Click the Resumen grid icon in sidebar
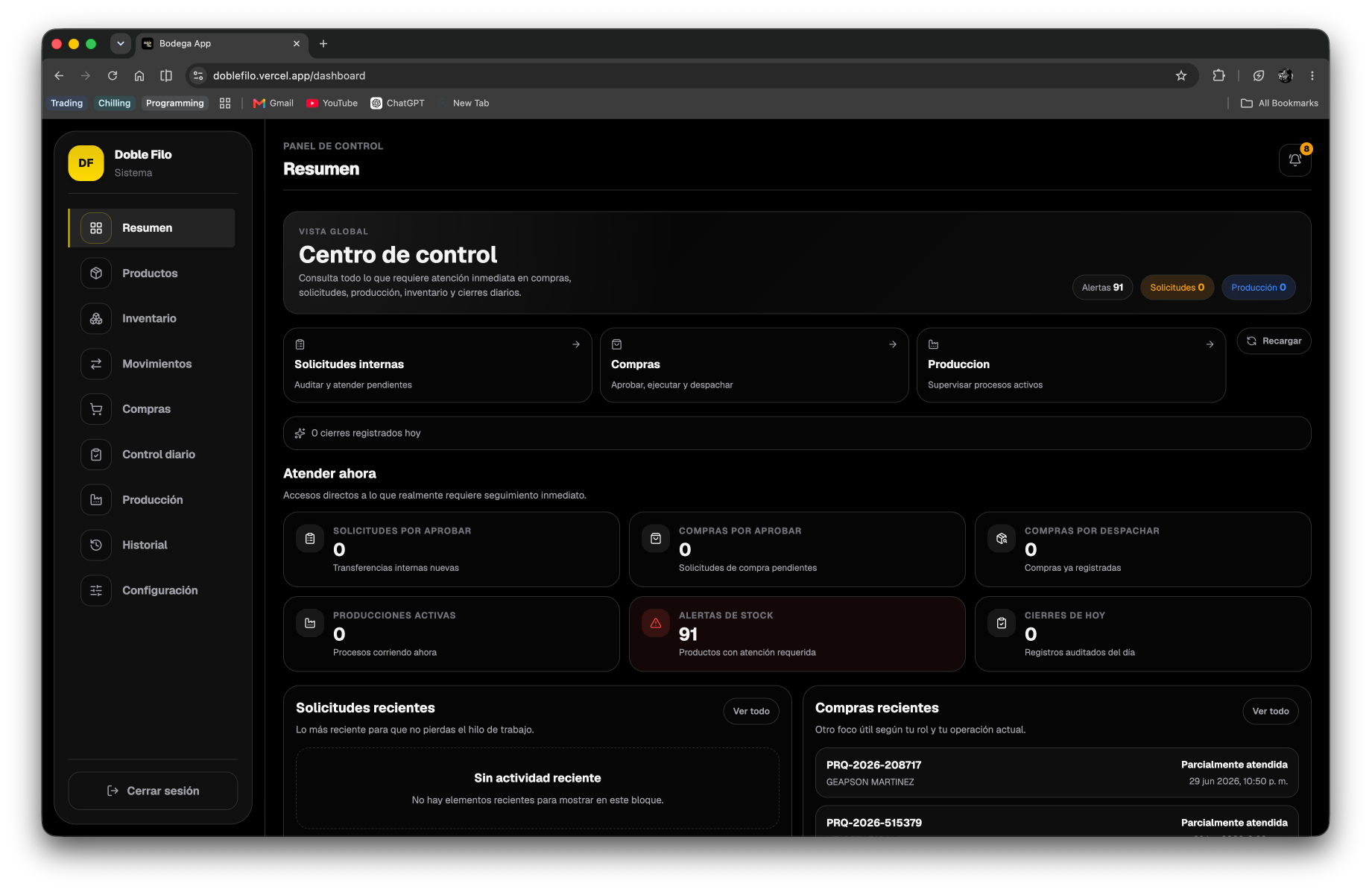1372x892 pixels. click(x=96, y=228)
